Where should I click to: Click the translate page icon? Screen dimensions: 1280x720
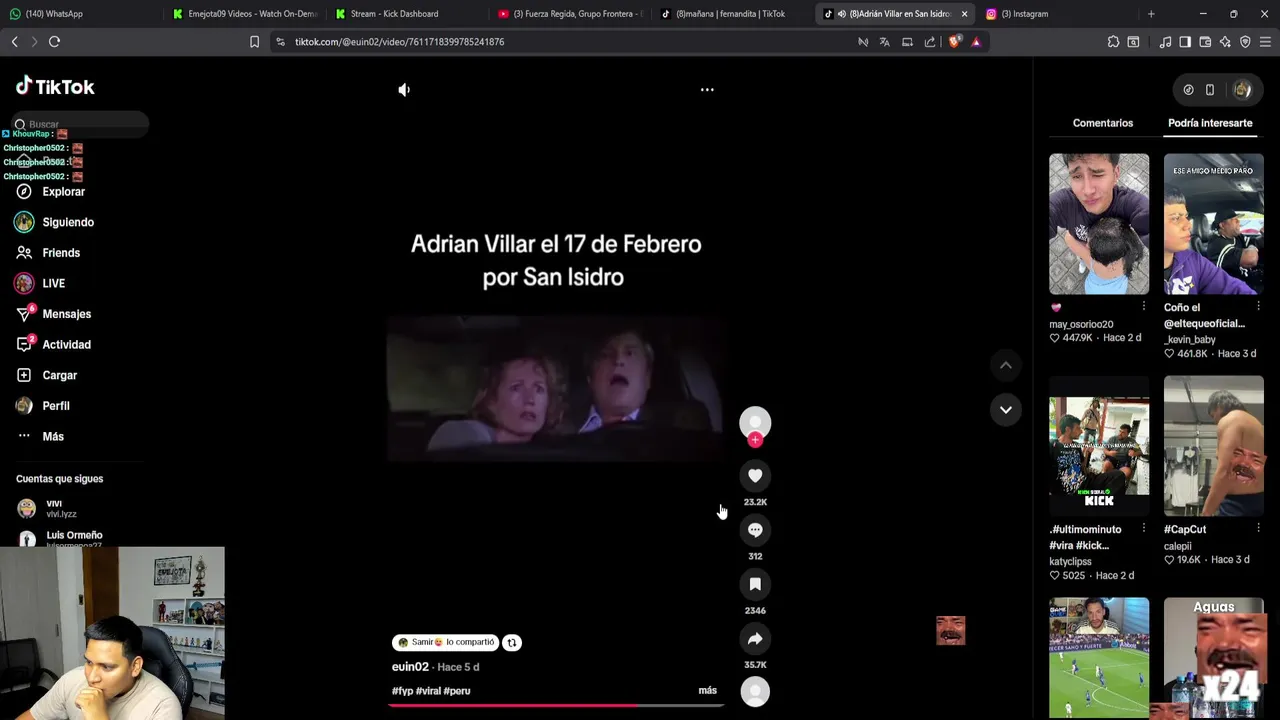point(885,42)
